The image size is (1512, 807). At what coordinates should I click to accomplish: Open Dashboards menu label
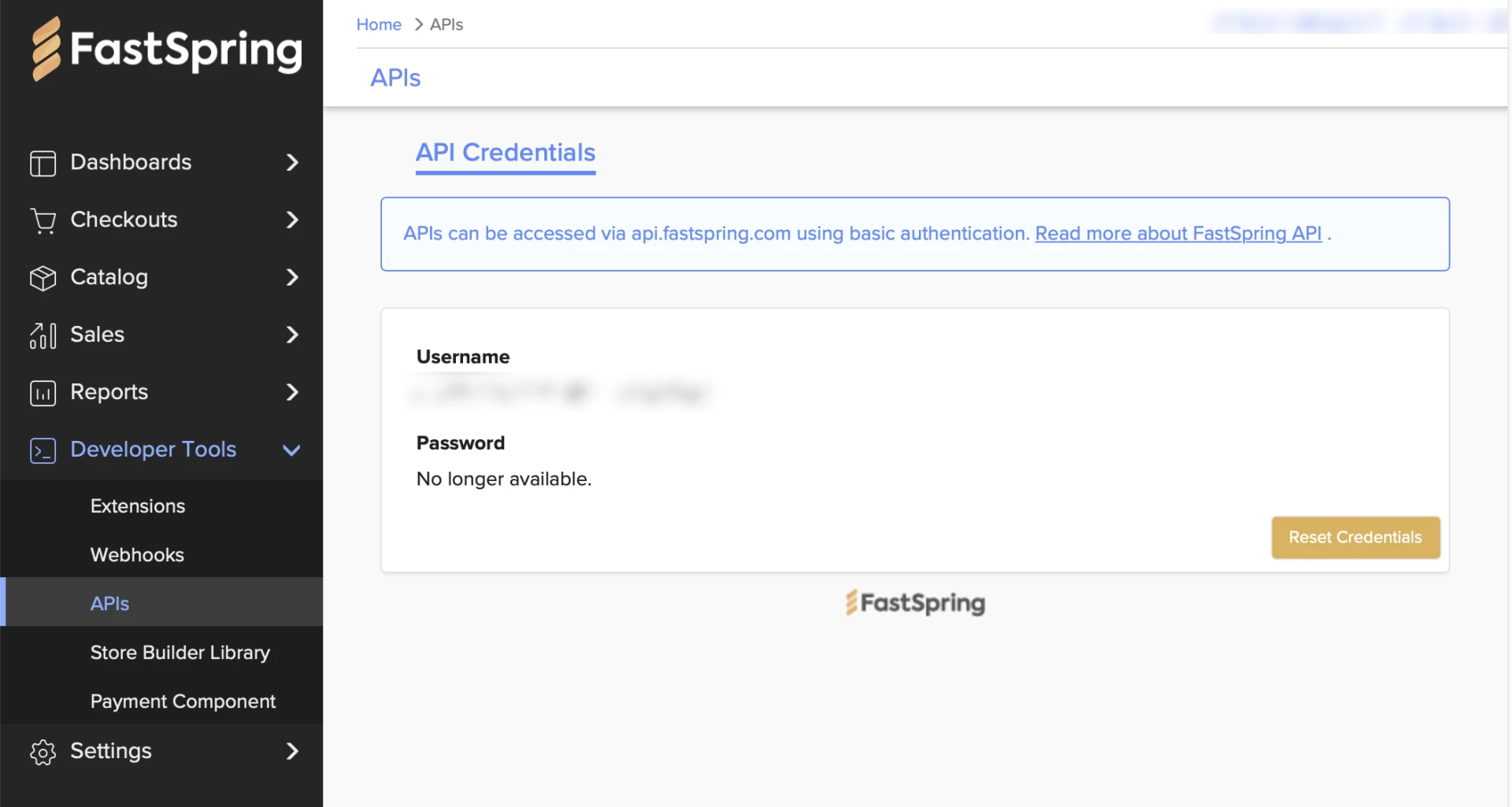click(131, 162)
